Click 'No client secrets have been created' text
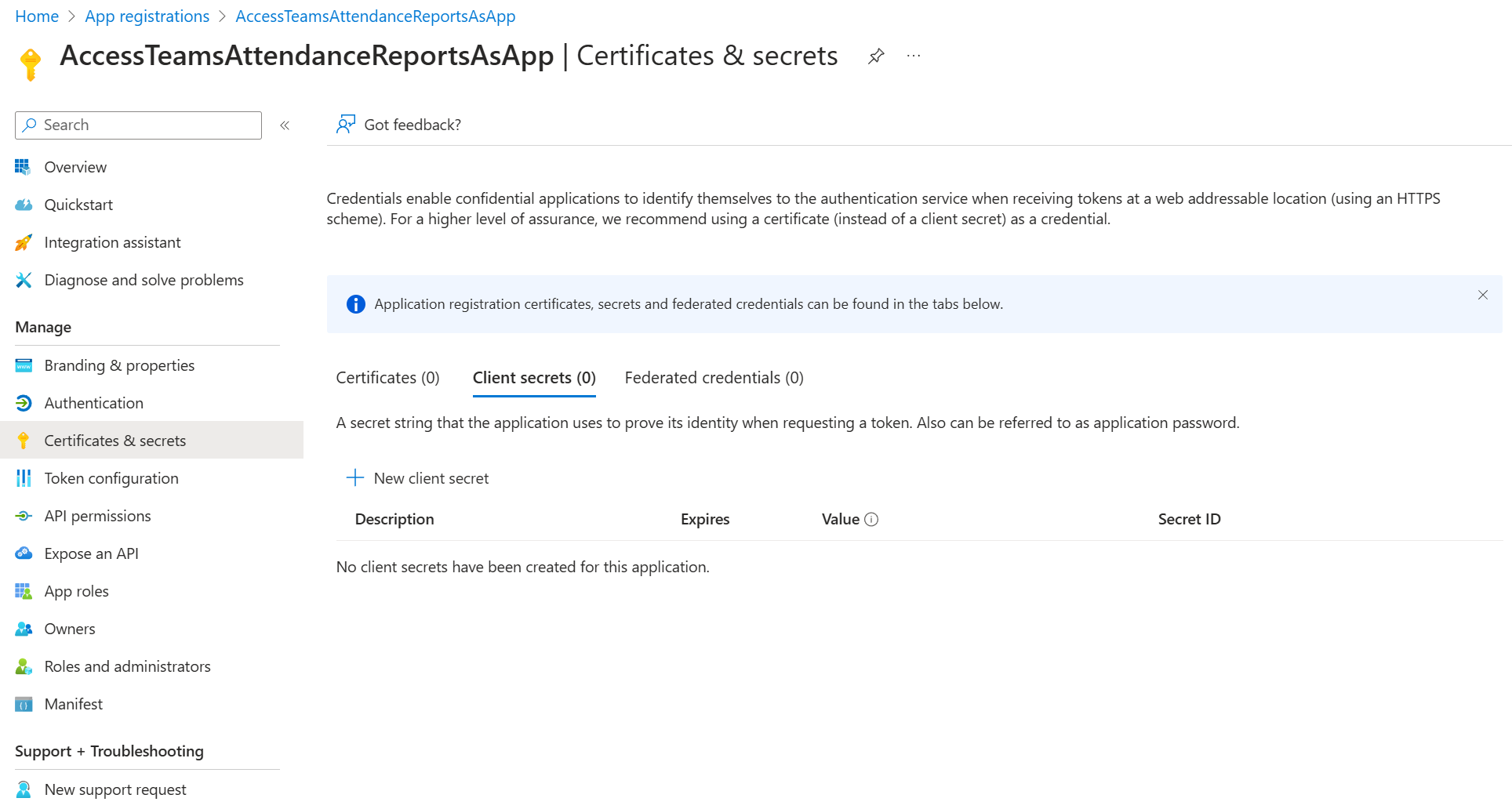1512x809 pixels. [523, 567]
